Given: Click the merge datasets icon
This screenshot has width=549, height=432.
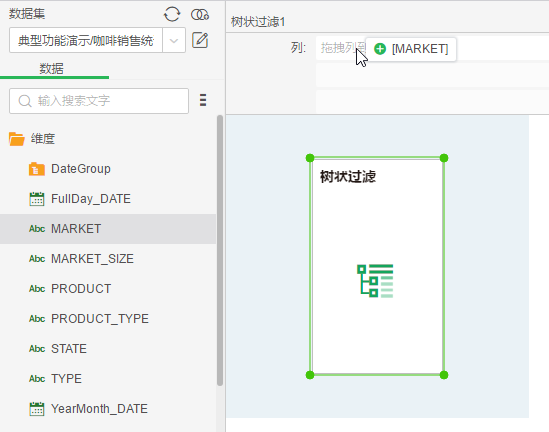Looking at the screenshot, I should [x=200, y=15].
